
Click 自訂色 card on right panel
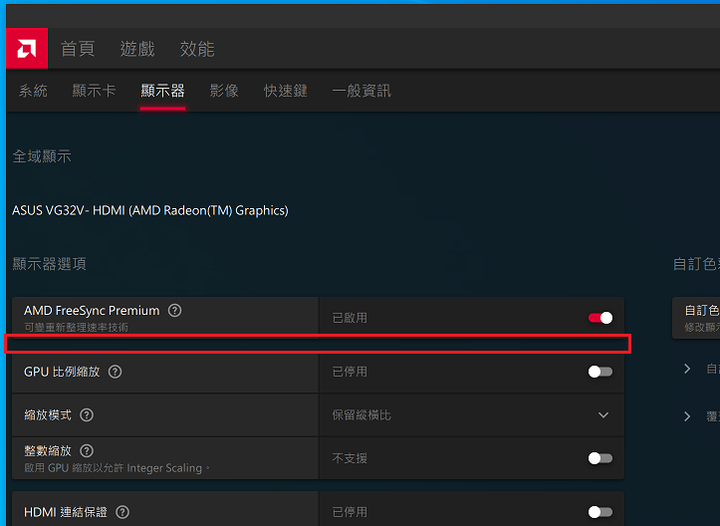pos(696,318)
